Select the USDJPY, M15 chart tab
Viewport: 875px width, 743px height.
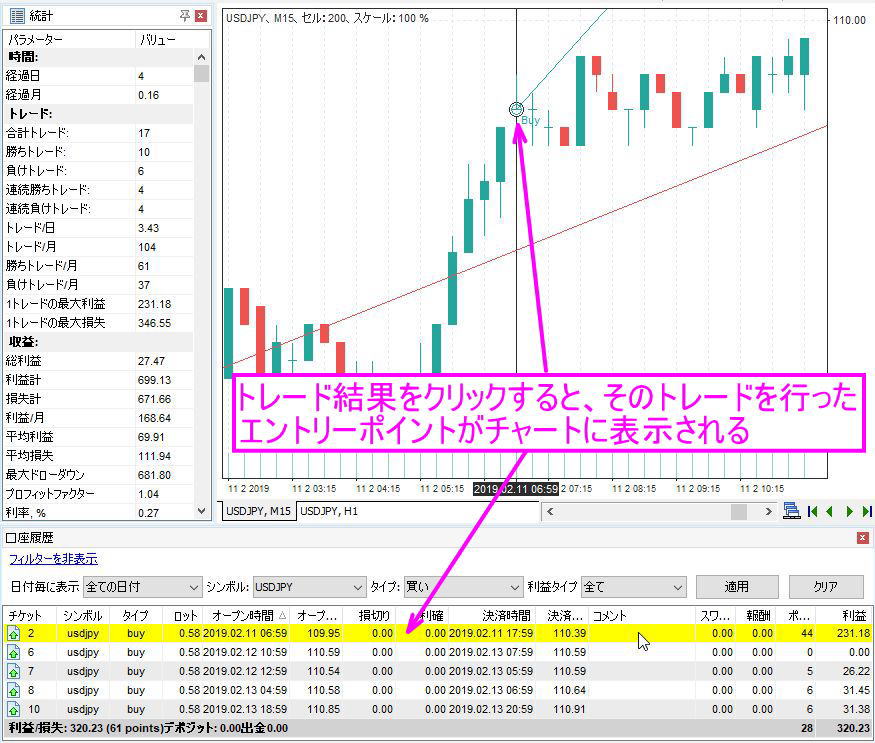258,511
